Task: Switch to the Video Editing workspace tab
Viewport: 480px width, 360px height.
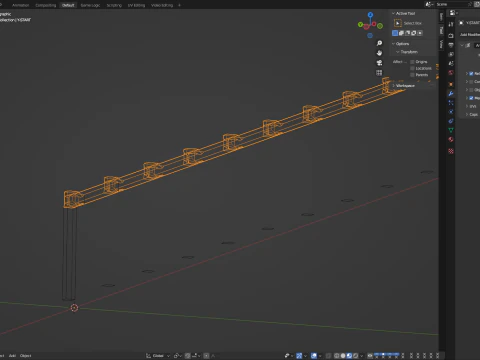Action: [x=162, y=5]
